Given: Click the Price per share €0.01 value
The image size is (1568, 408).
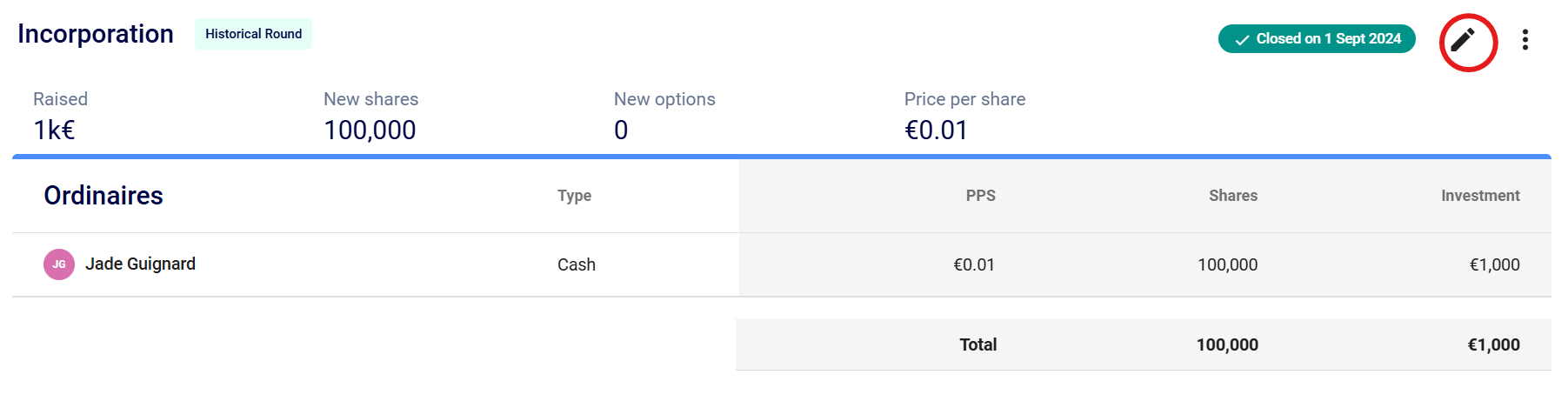Looking at the screenshot, I should tap(936, 130).
